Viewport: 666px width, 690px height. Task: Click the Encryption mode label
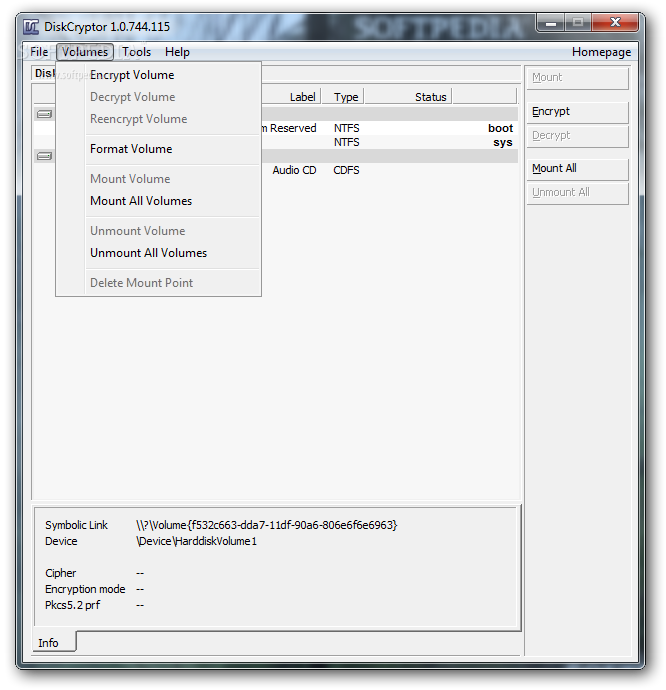(x=85, y=589)
